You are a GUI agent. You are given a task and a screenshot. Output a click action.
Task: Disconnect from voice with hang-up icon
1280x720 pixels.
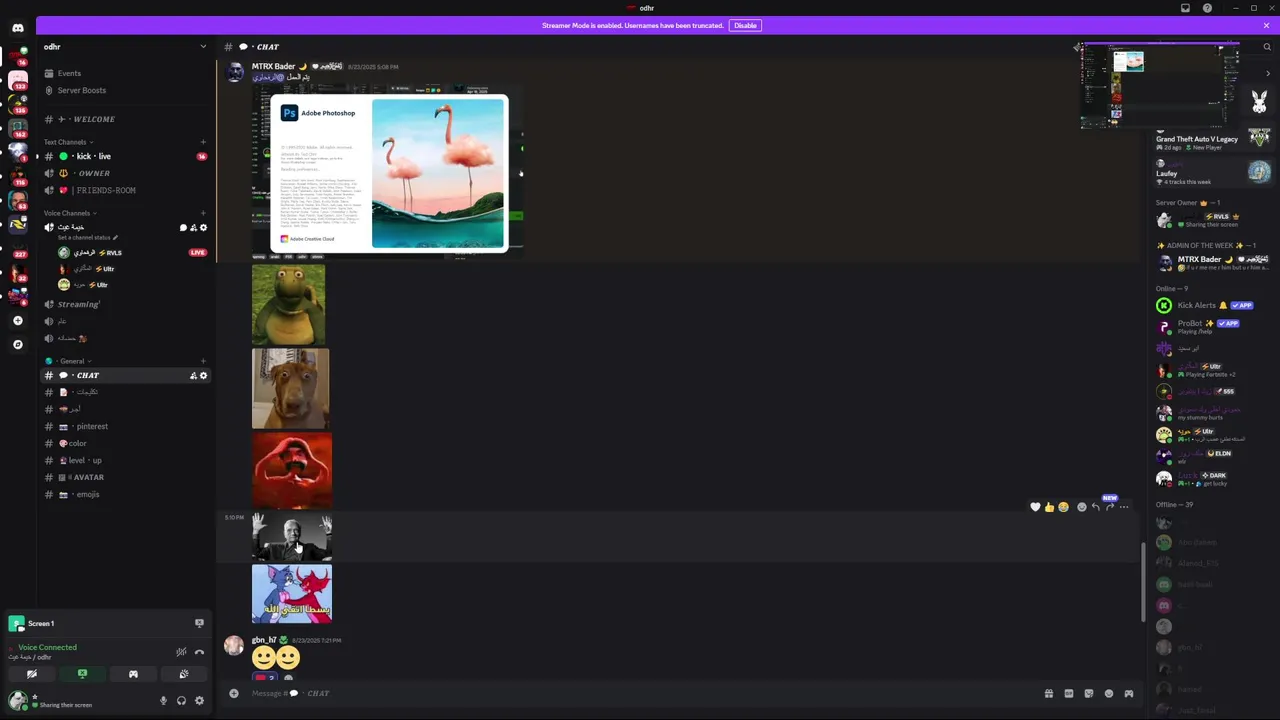[x=199, y=652]
